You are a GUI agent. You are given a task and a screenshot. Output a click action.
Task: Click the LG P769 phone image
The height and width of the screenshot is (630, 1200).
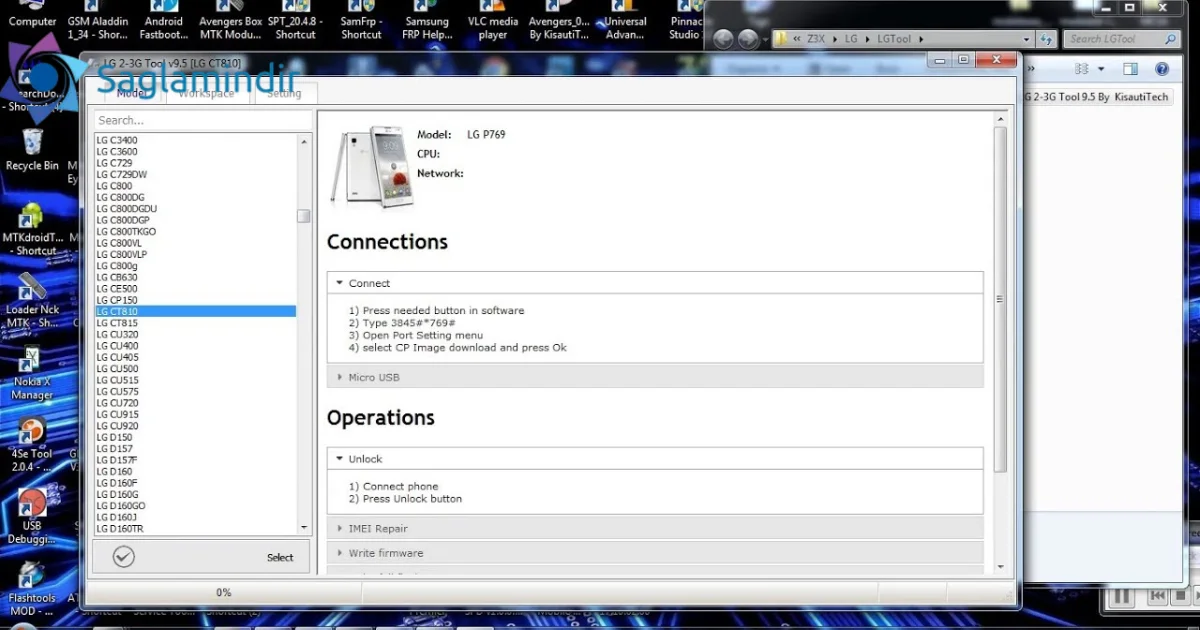coord(371,166)
